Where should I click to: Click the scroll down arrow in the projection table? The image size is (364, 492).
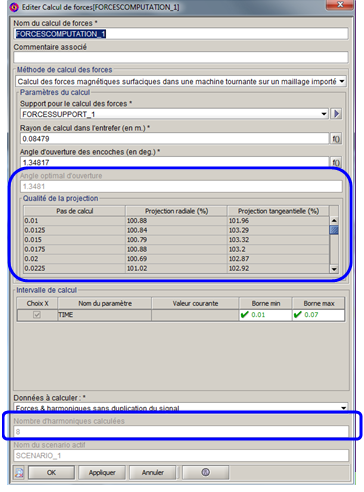334,269
